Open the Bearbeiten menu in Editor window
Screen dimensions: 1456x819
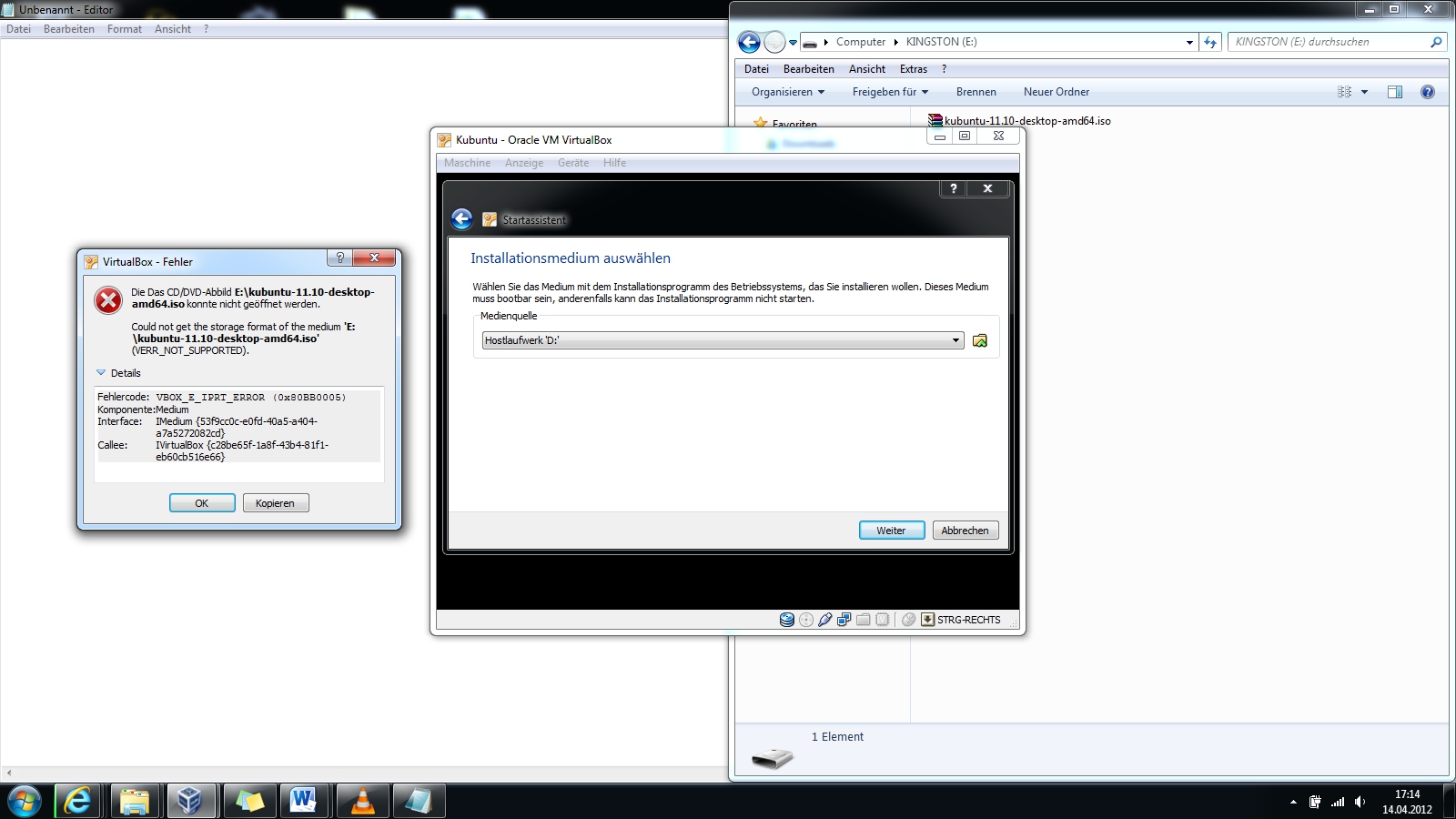(x=69, y=29)
